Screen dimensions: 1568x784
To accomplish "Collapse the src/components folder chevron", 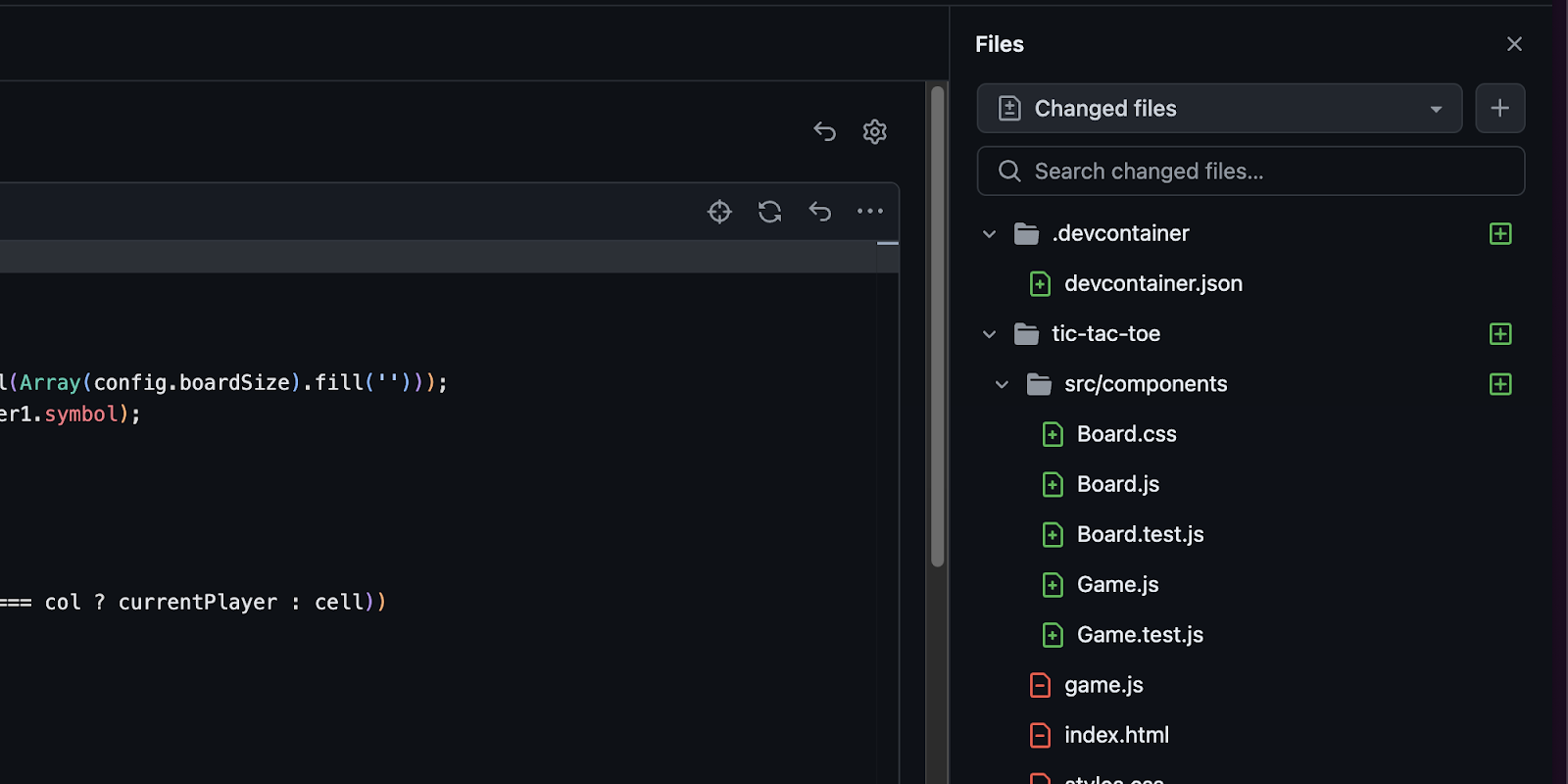I will coord(1002,384).
